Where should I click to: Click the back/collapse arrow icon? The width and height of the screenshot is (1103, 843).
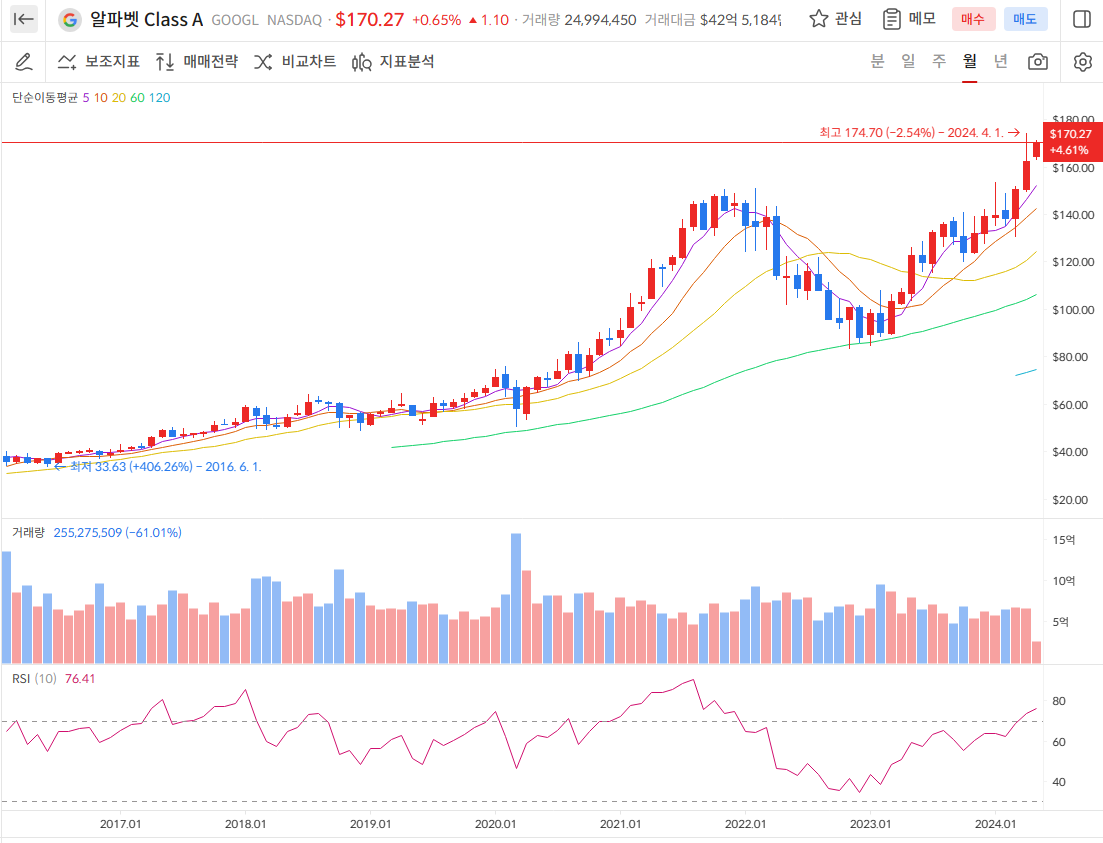click(24, 19)
